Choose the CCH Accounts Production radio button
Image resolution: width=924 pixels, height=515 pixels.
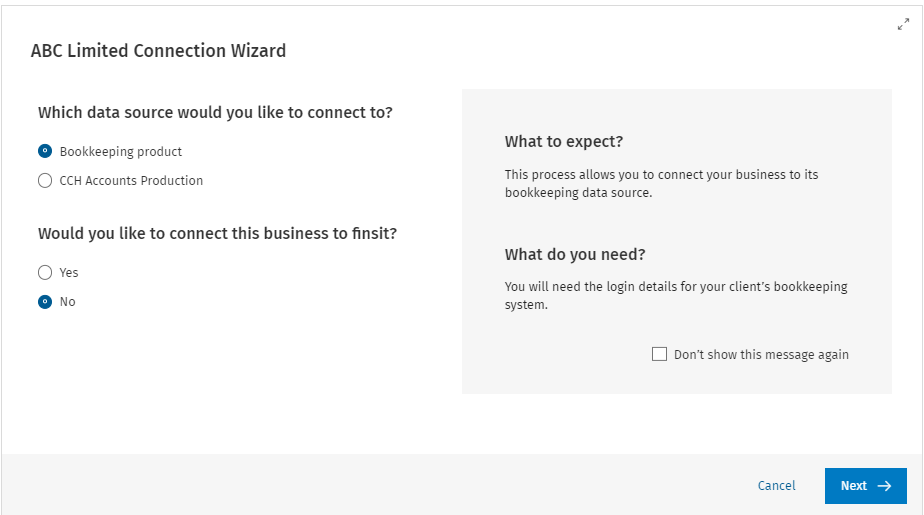45,181
